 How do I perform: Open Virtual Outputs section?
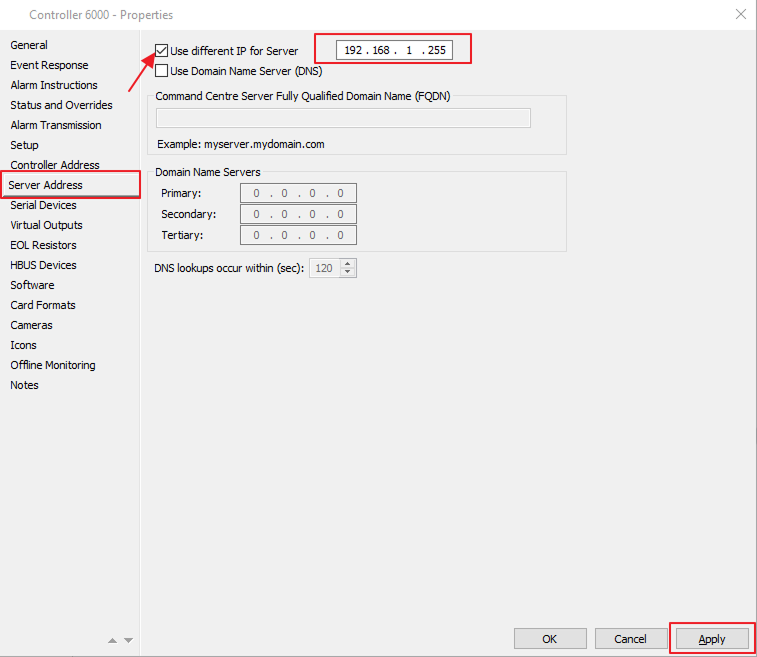pyautogui.click(x=46, y=225)
